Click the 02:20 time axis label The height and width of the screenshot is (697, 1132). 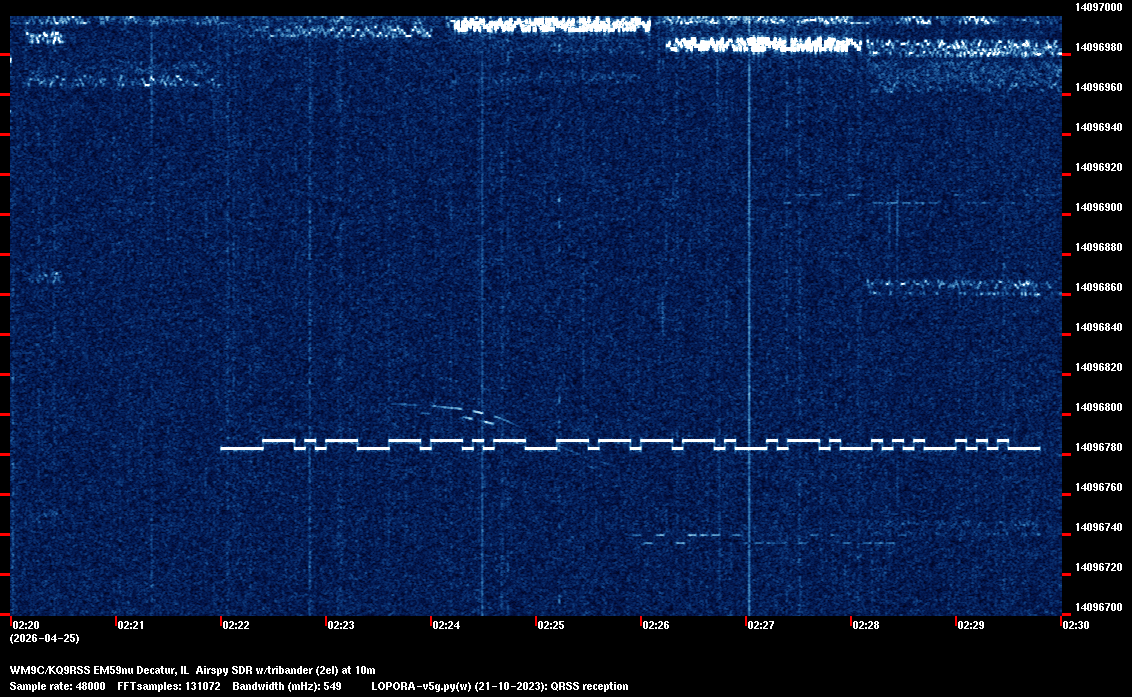(x=26, y=625)
